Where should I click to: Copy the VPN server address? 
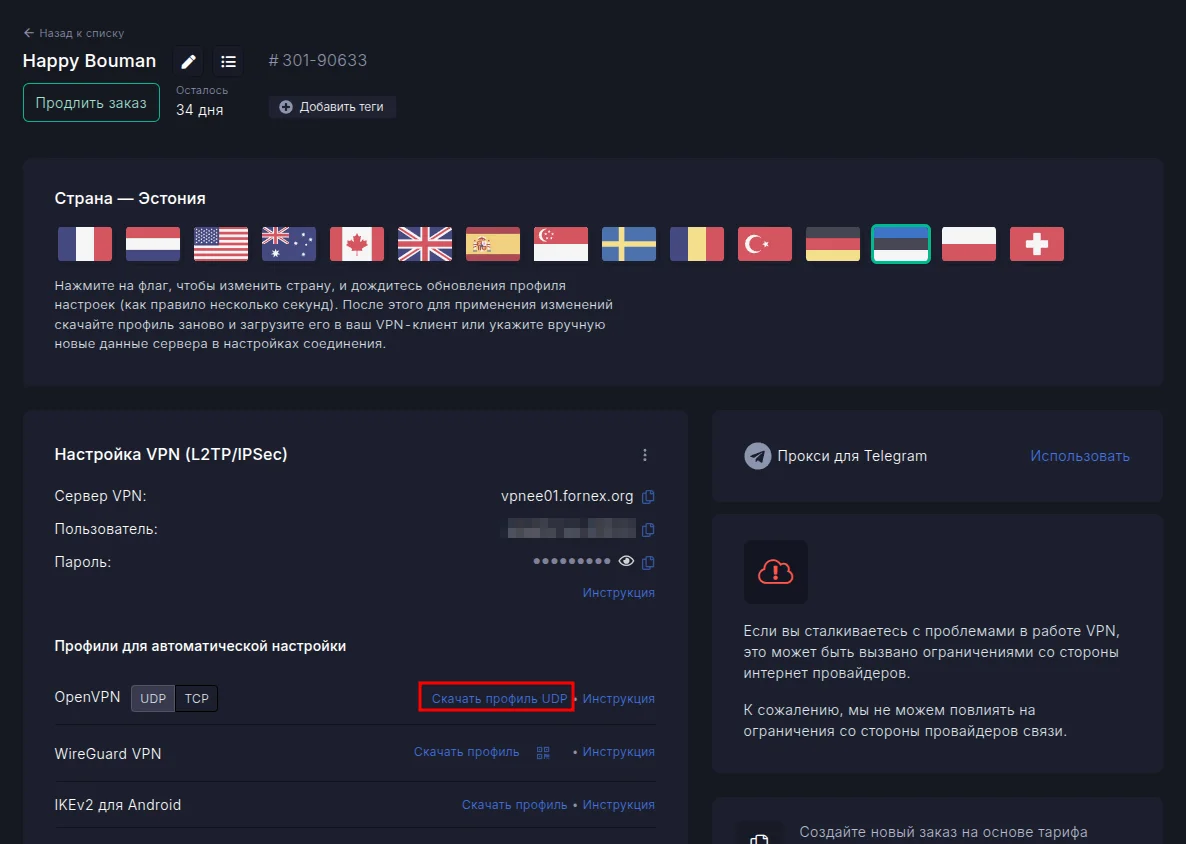pyautogui.click(x=648, y=496)
